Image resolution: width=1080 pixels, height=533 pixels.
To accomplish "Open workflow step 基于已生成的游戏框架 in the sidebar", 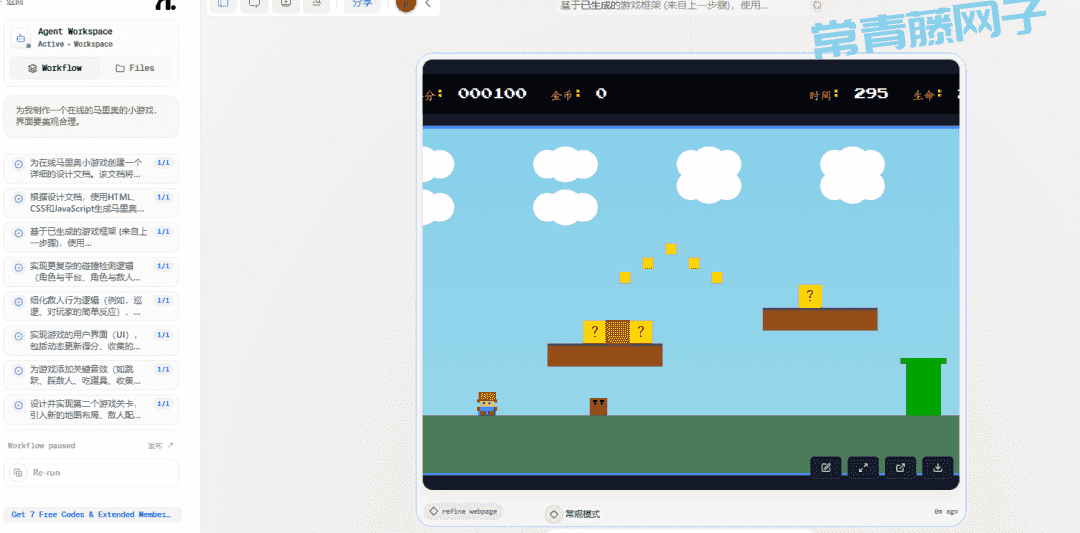I will coord(91,238).
